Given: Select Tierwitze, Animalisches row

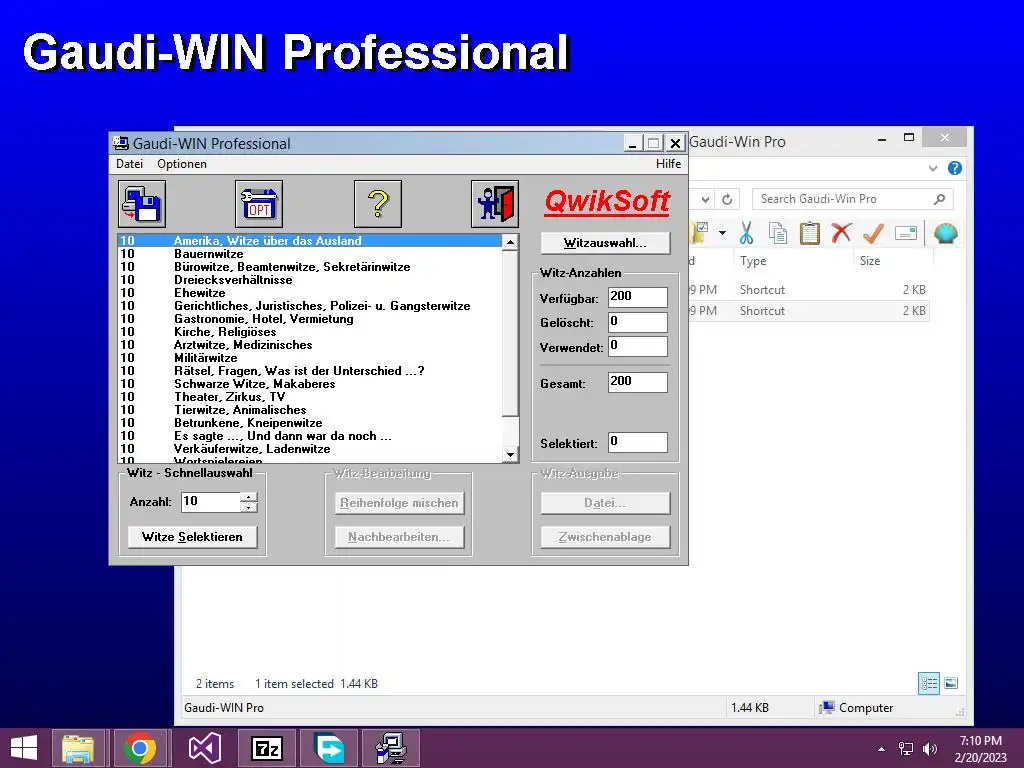Looking at the screenshot, I should [x=310, y=410].
